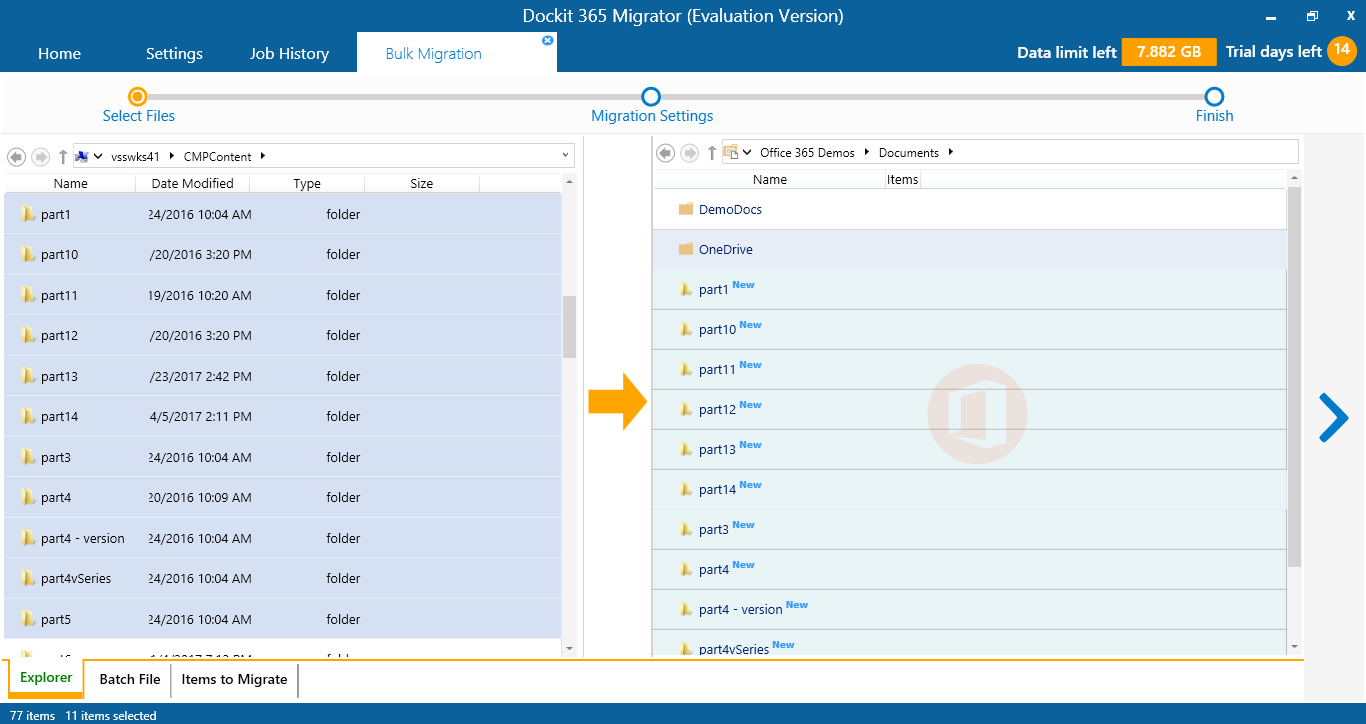Go up one level in source explorer
1366x724 pixels.
point(63,156)
